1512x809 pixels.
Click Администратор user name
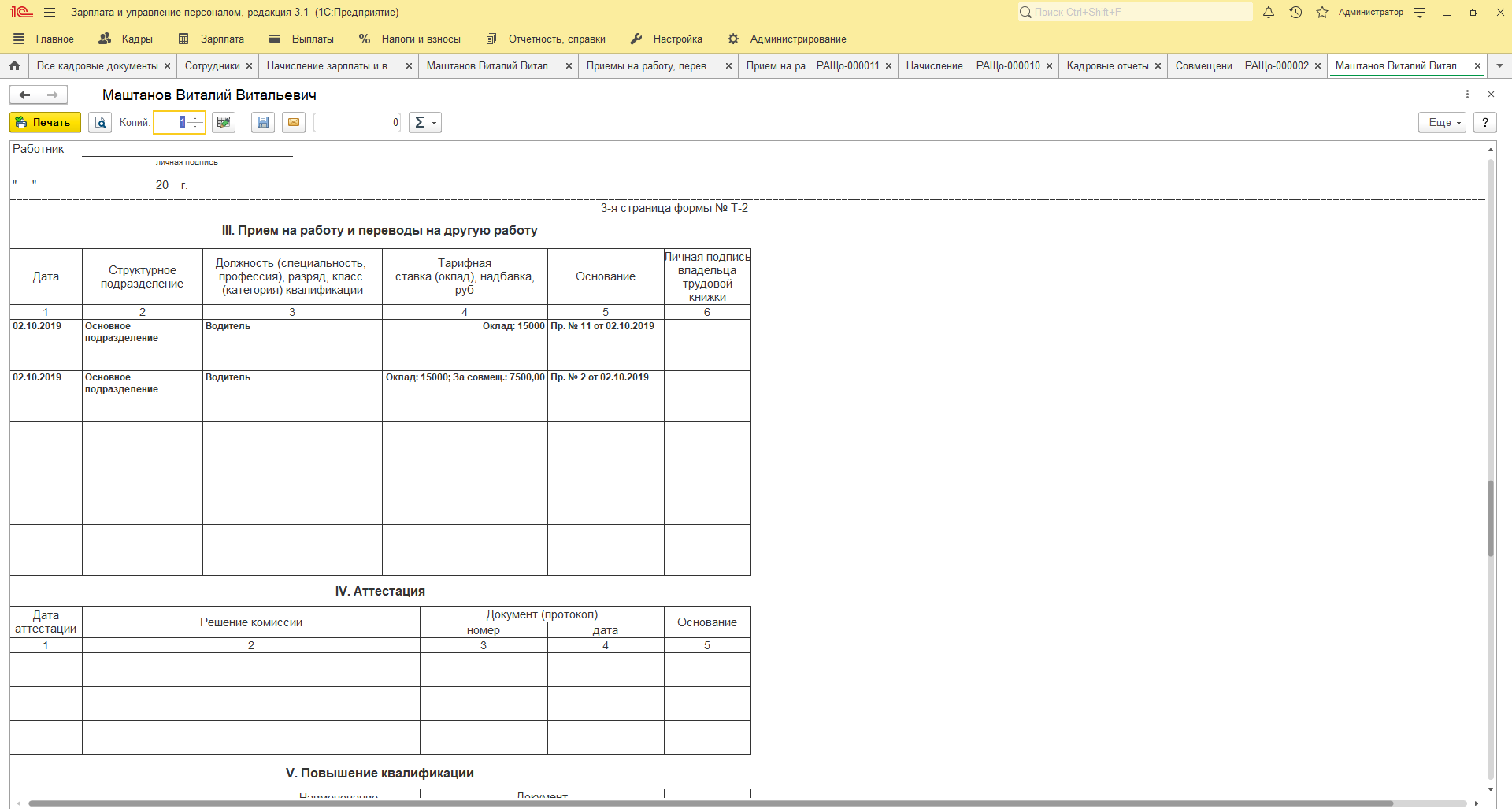click(x=1370, y=13)
